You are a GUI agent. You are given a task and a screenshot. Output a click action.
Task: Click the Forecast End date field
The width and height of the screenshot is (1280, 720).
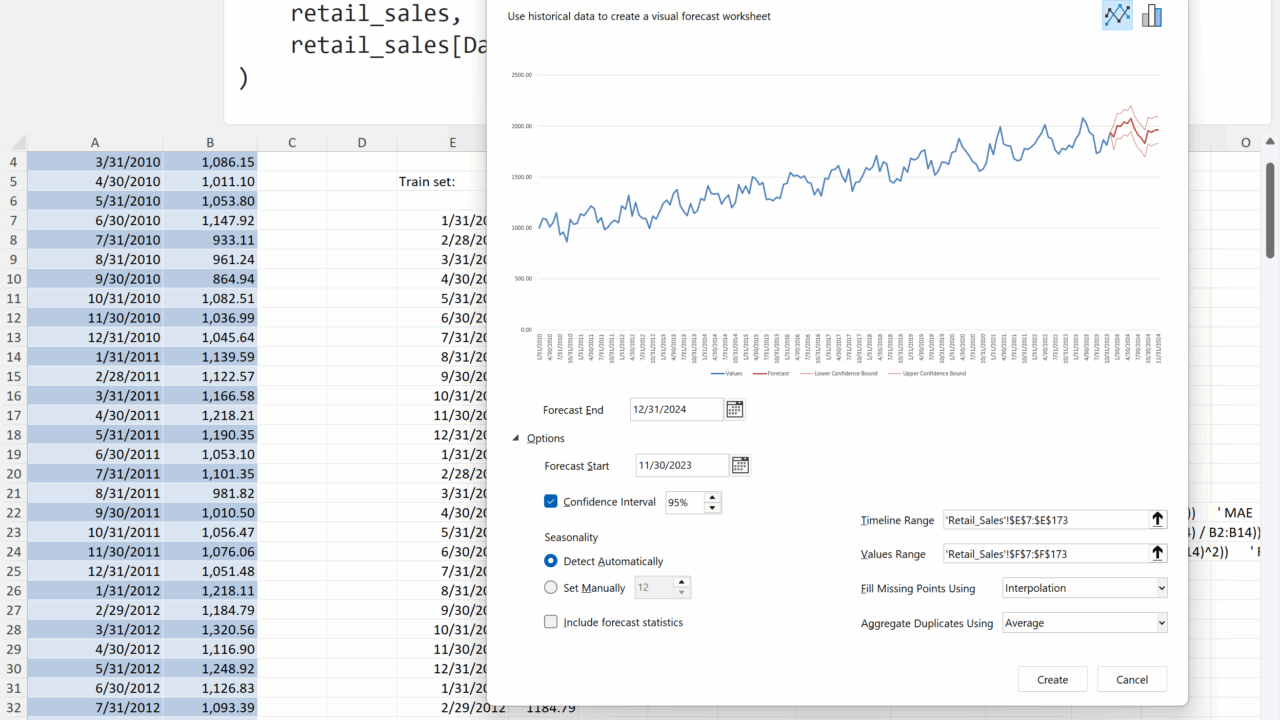(676, 409)
